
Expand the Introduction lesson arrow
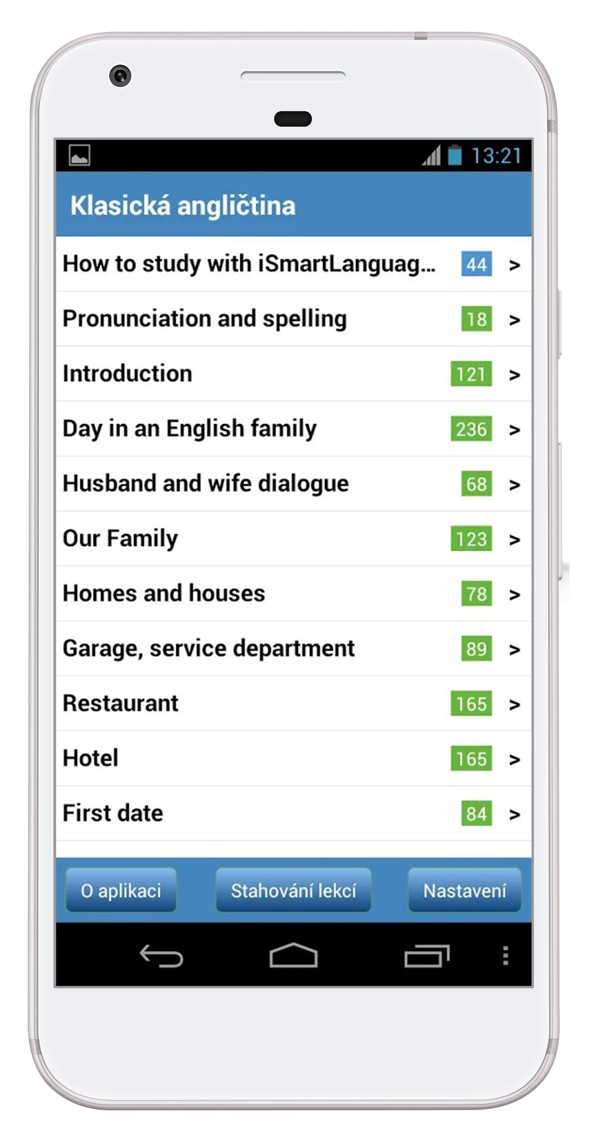pos(515,375)
